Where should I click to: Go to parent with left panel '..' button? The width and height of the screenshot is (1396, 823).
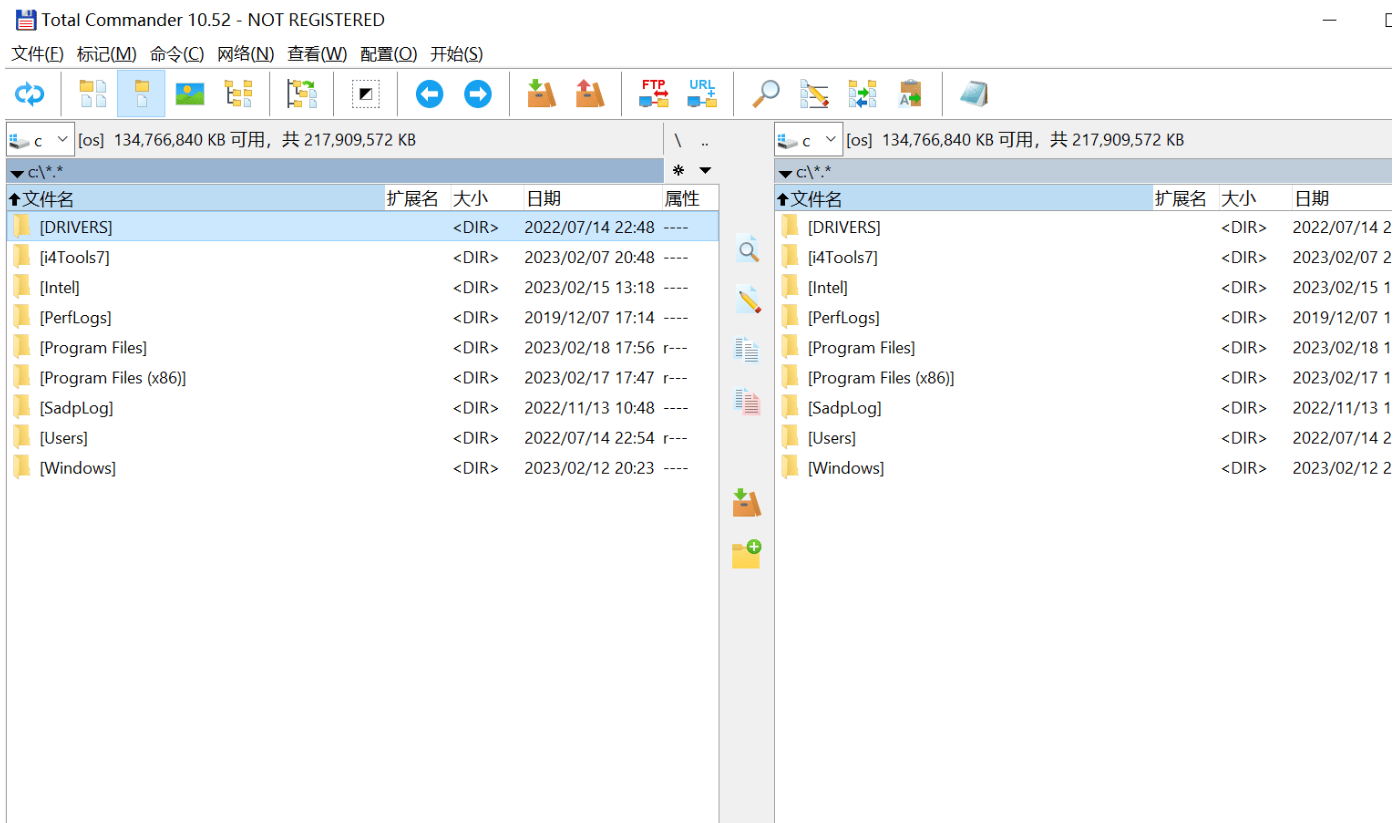[x=705, y=141]
